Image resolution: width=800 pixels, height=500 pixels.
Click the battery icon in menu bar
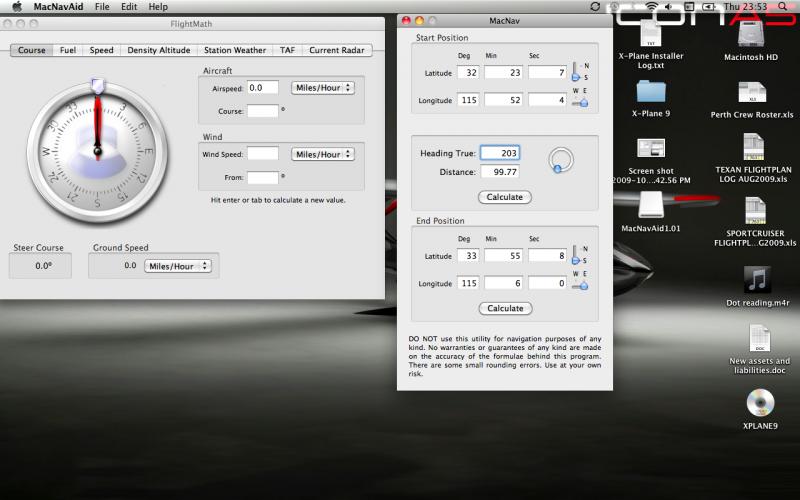click(x=708, y=7)
